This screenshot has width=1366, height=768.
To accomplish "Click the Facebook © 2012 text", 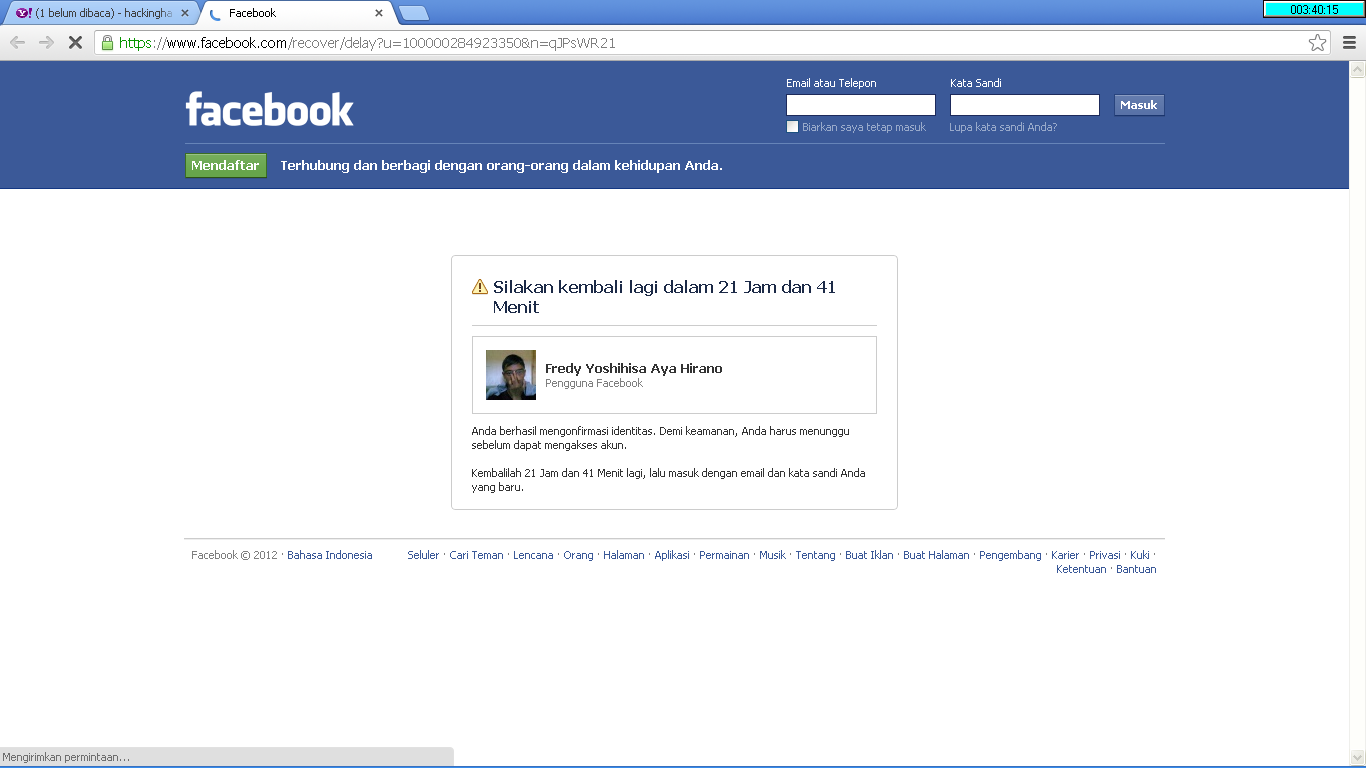I will point(234,555).
